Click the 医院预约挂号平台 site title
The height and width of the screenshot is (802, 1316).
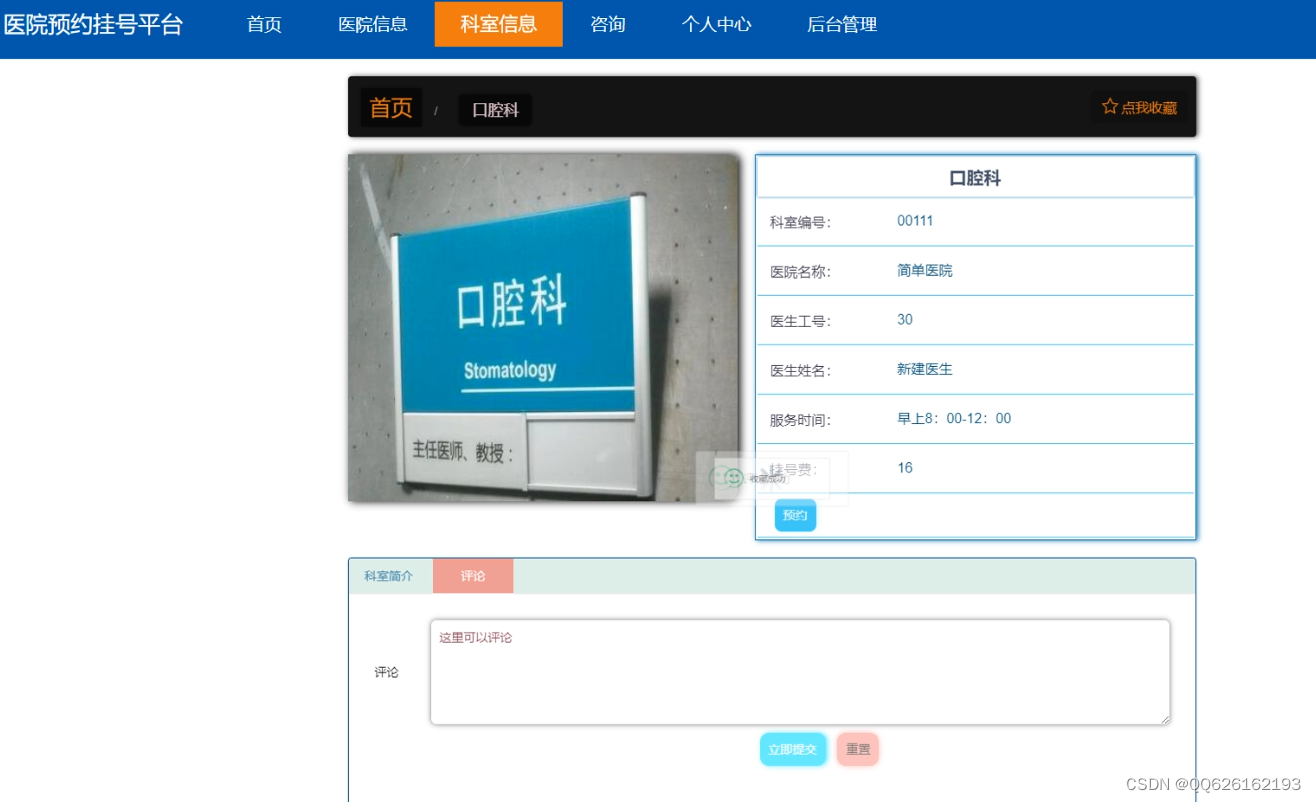(93, 25)
